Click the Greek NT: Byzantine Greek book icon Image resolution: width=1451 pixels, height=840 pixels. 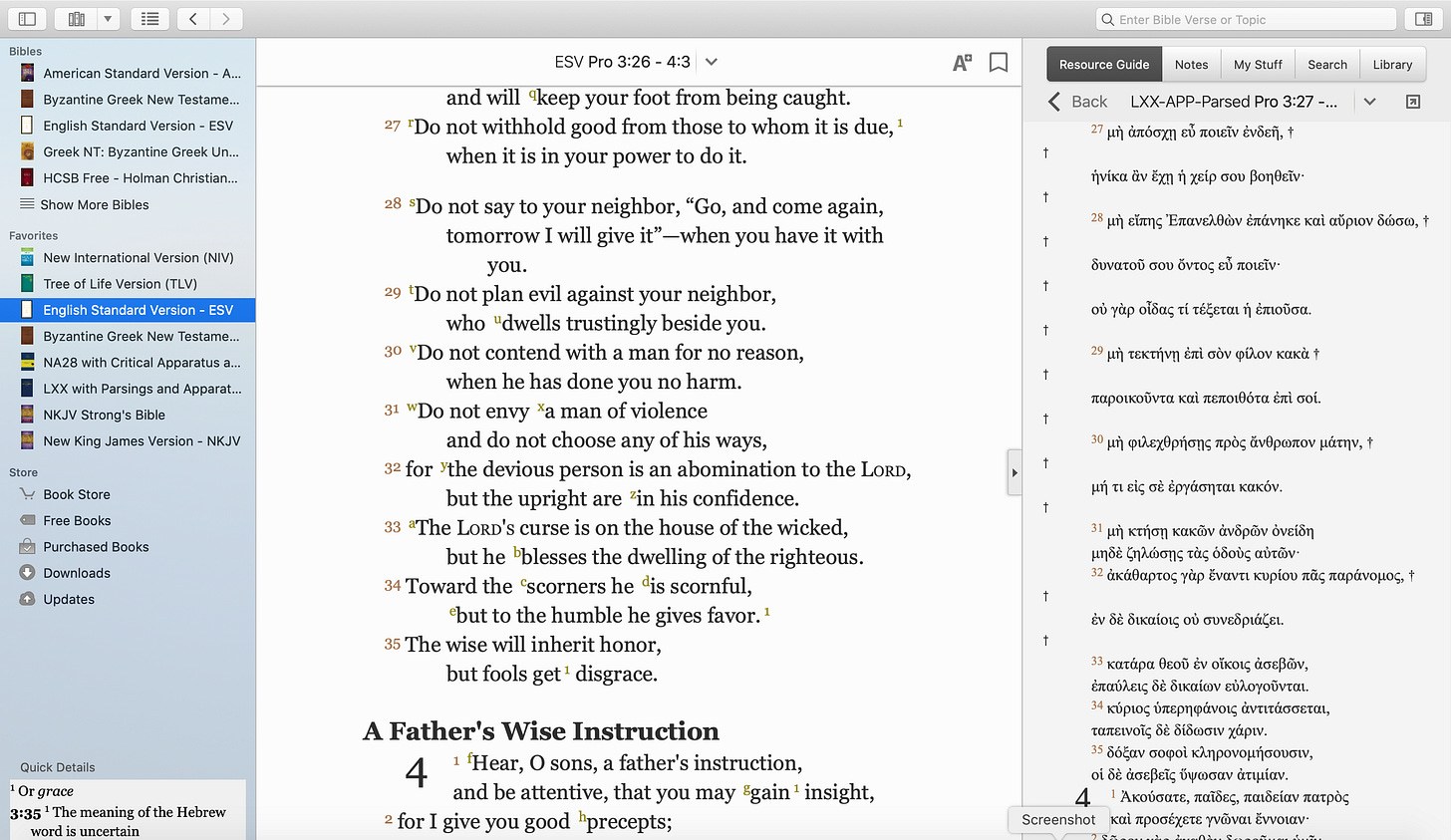(x=27, y=151)
